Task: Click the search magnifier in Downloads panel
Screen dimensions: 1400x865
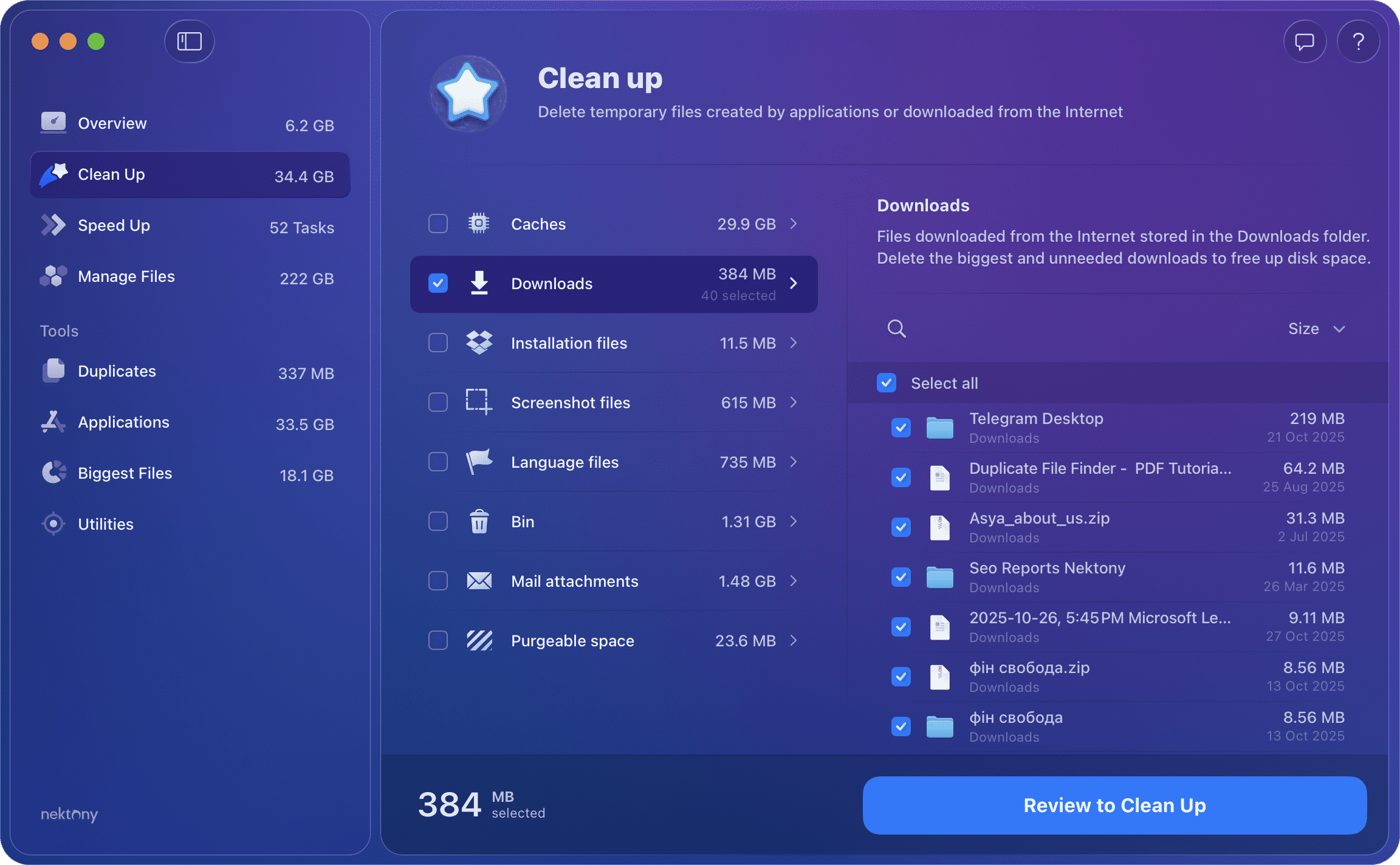Action: pyautogui.click(x=896, y=329)
